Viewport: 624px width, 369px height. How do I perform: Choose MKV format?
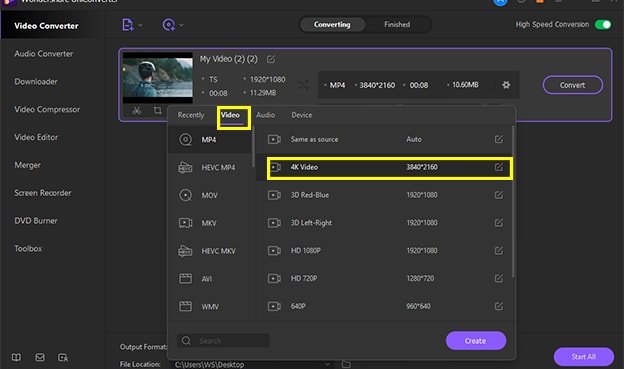click(x=210, y=223)
